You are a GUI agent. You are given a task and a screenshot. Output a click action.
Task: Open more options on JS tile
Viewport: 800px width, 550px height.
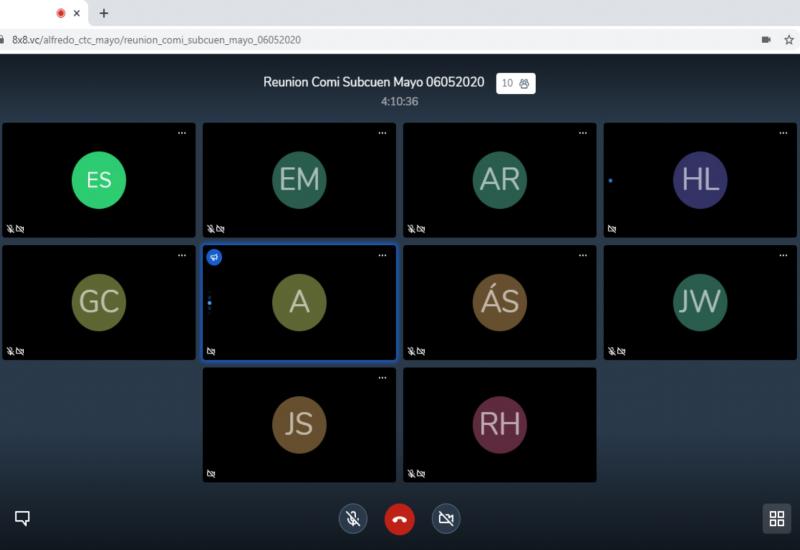(382, 378)
